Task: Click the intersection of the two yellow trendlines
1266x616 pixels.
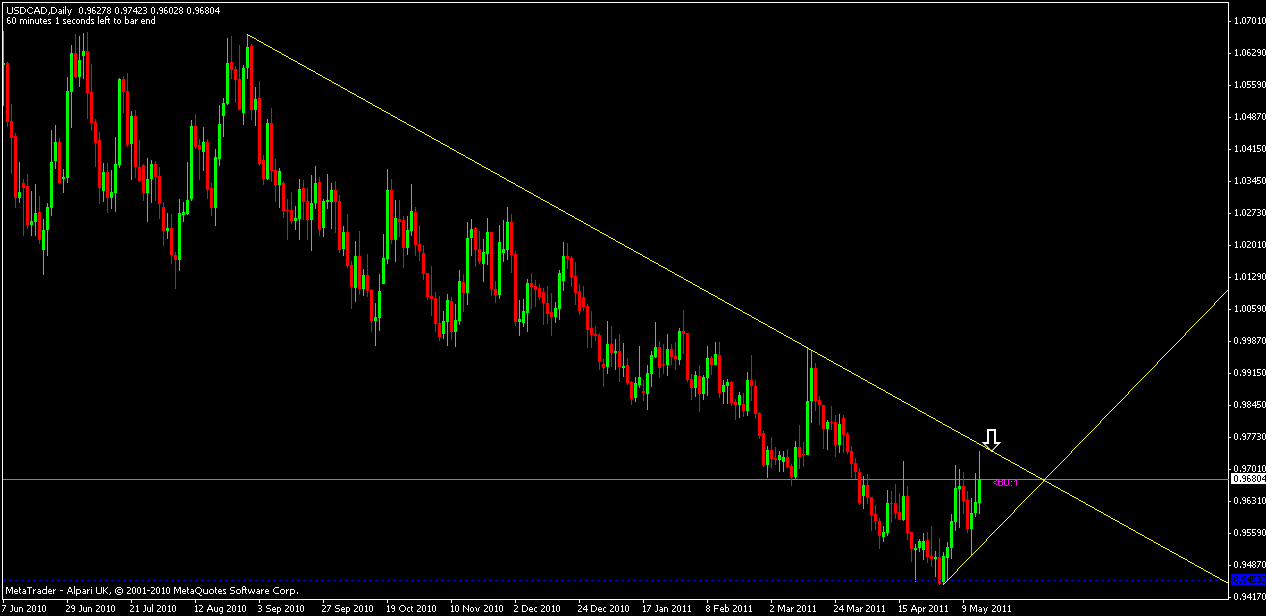Action: (1045, 481)
